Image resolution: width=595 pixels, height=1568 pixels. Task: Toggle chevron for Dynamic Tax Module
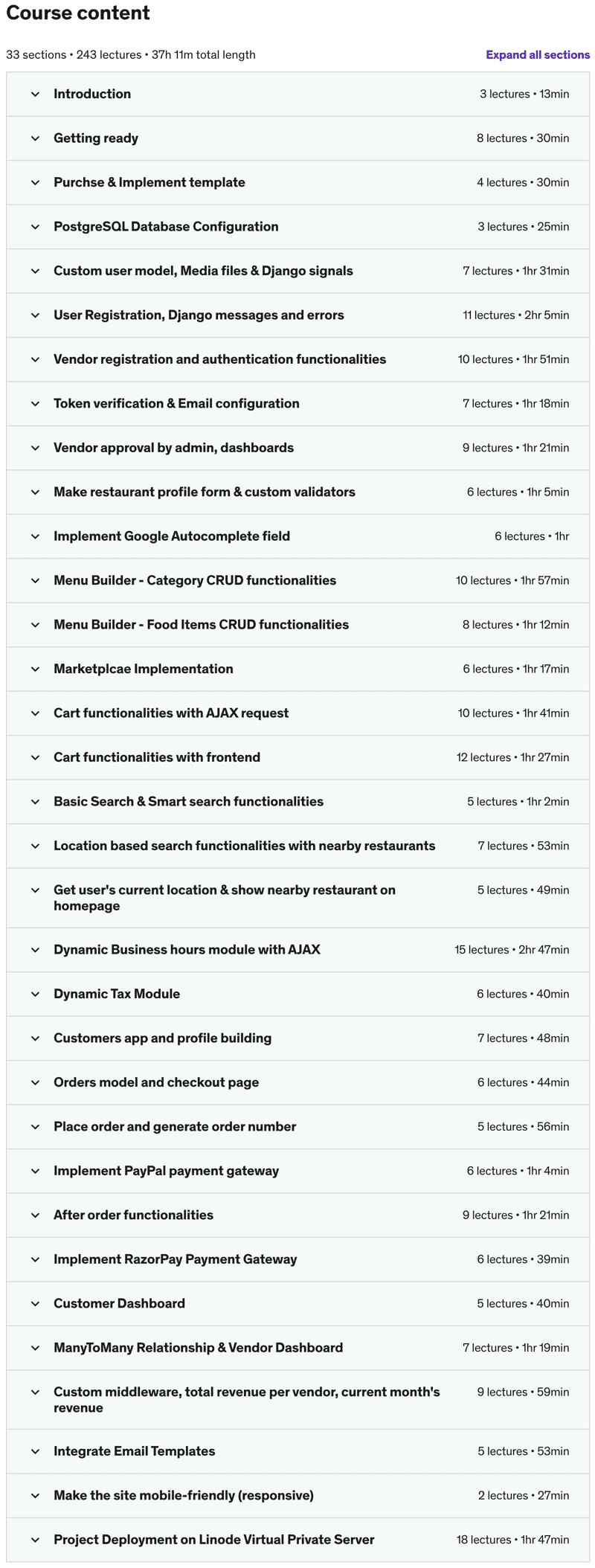click(35, 995)
